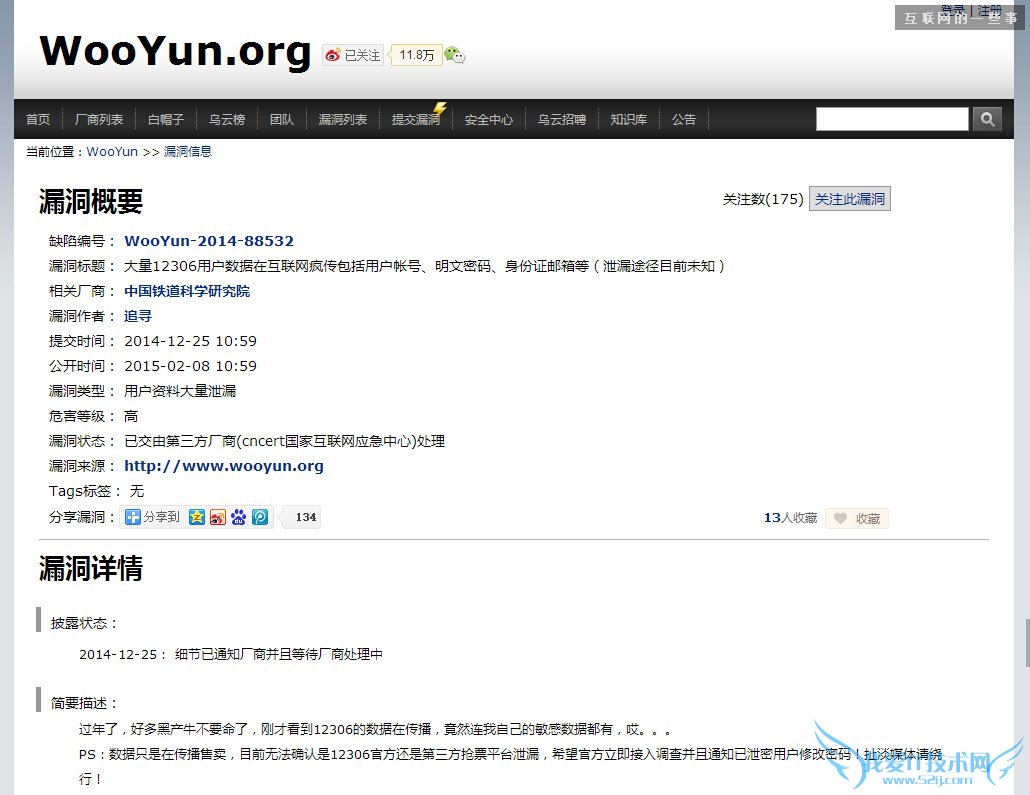Click the vulnerability title starting 大量12306用户数据
This screenshot has width=1030, height=795.
(x=424, y=266)
